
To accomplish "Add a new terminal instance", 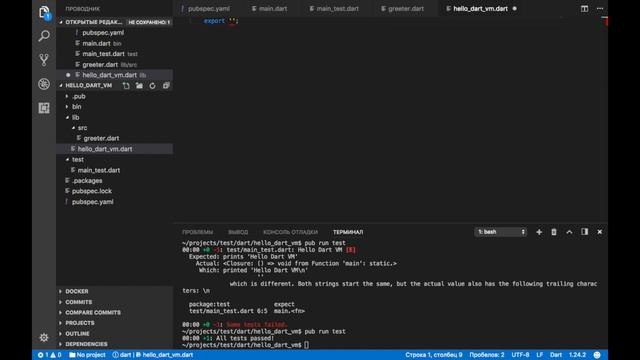I will pos(539,232).
